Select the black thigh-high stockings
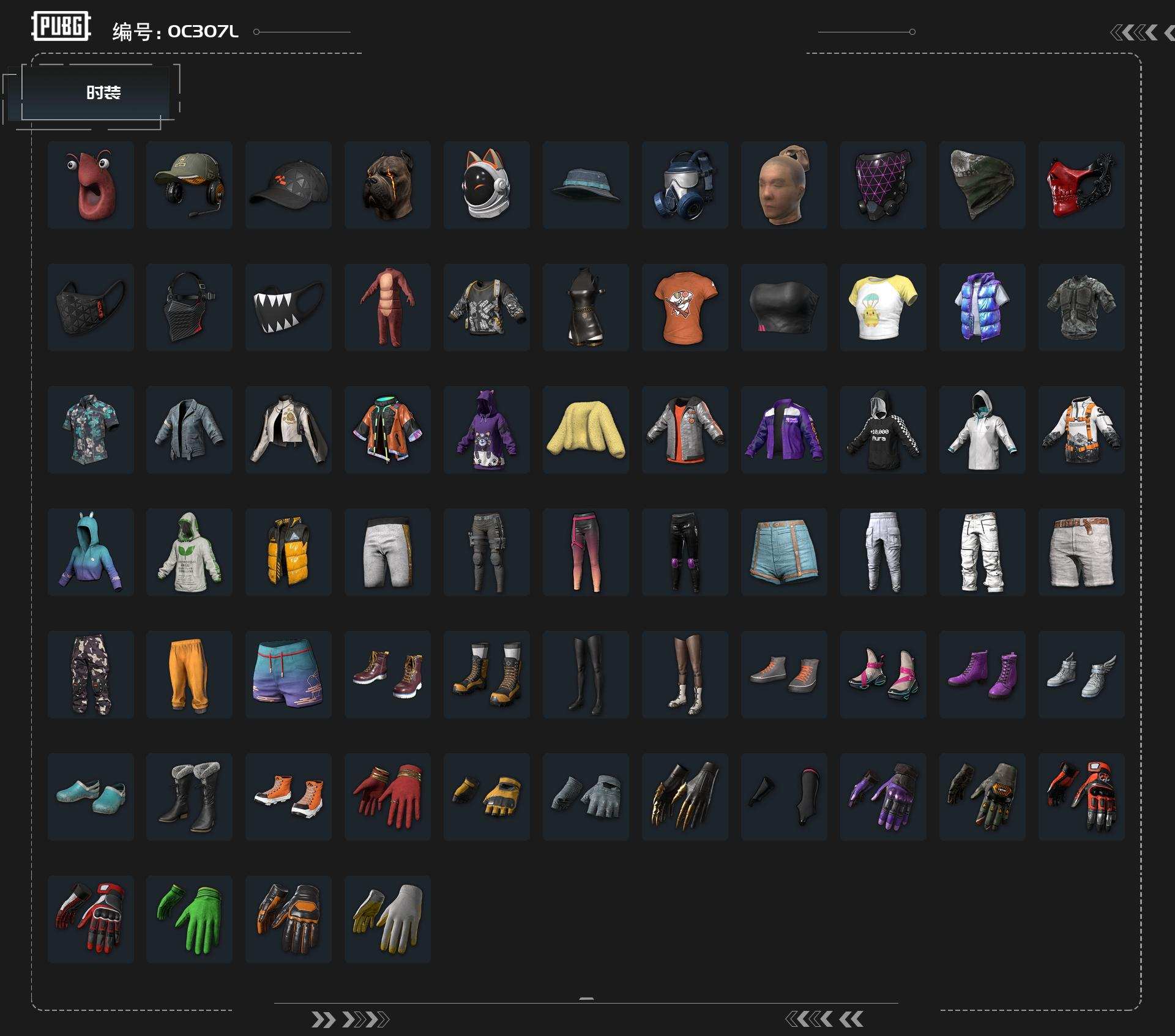Screen dimensions: 1175x1036 [x=586, y=674]
